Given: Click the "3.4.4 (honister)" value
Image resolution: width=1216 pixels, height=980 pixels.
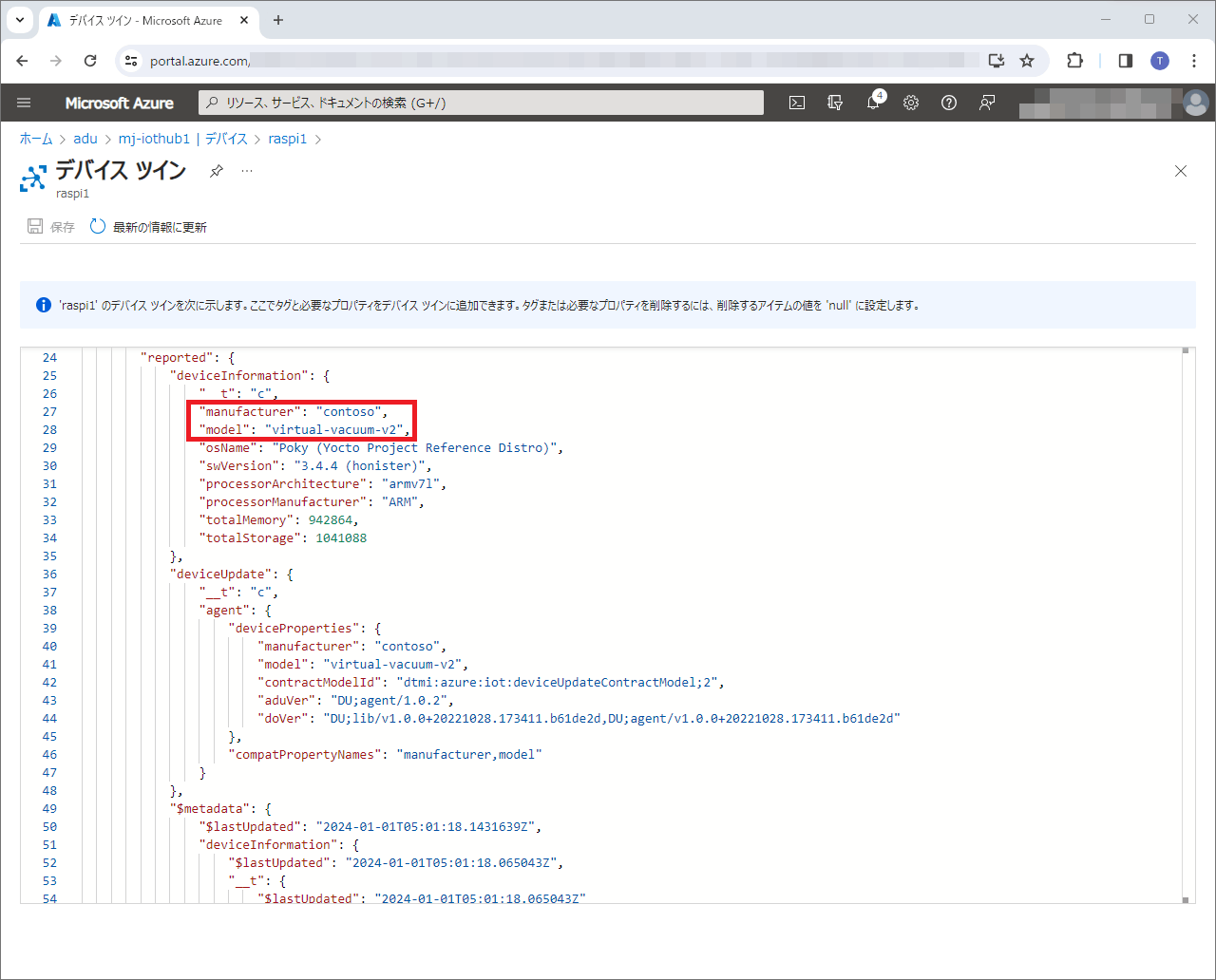Looking at the screenshot, I should click(360, 466).
